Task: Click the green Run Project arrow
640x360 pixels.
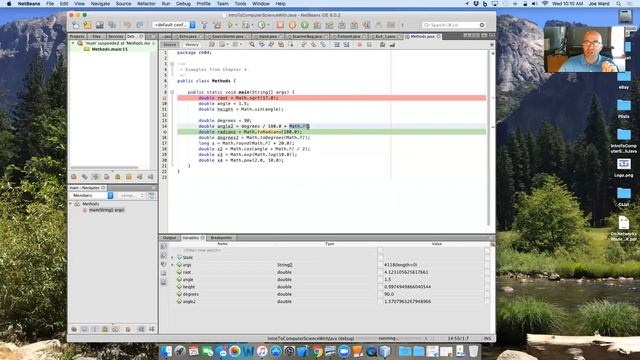Action: coord(230,25)
